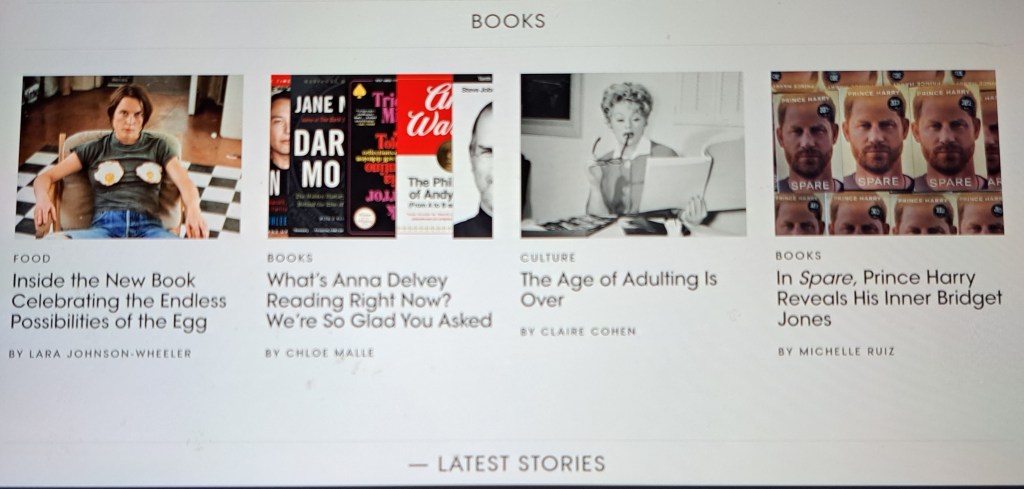The width and height of the screenshot is (1024, 489).
Task: Select BOOKS category above Anna Delvey headline
Action: [x=290, y=258]
